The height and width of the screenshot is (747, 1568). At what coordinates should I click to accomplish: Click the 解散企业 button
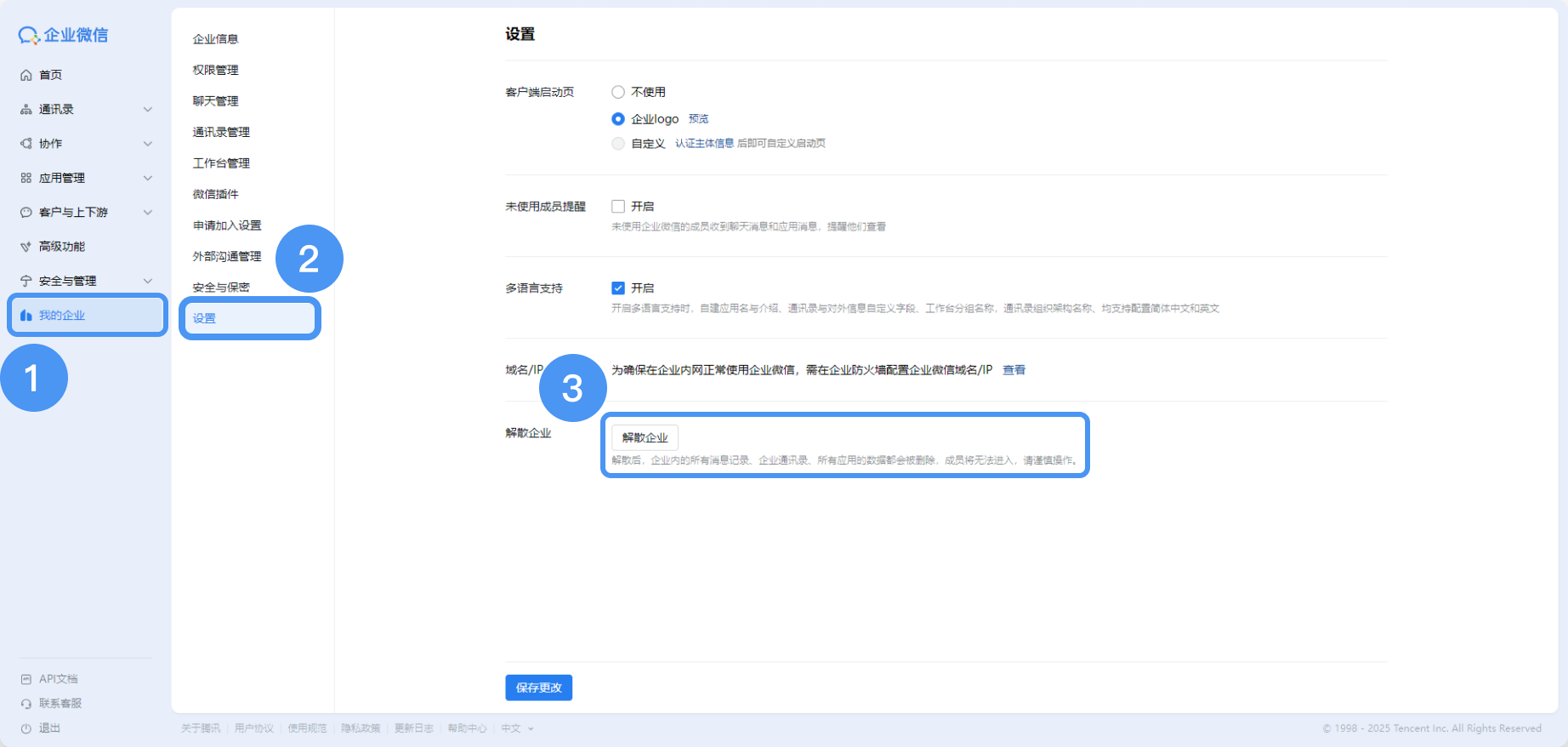point(645,437)
